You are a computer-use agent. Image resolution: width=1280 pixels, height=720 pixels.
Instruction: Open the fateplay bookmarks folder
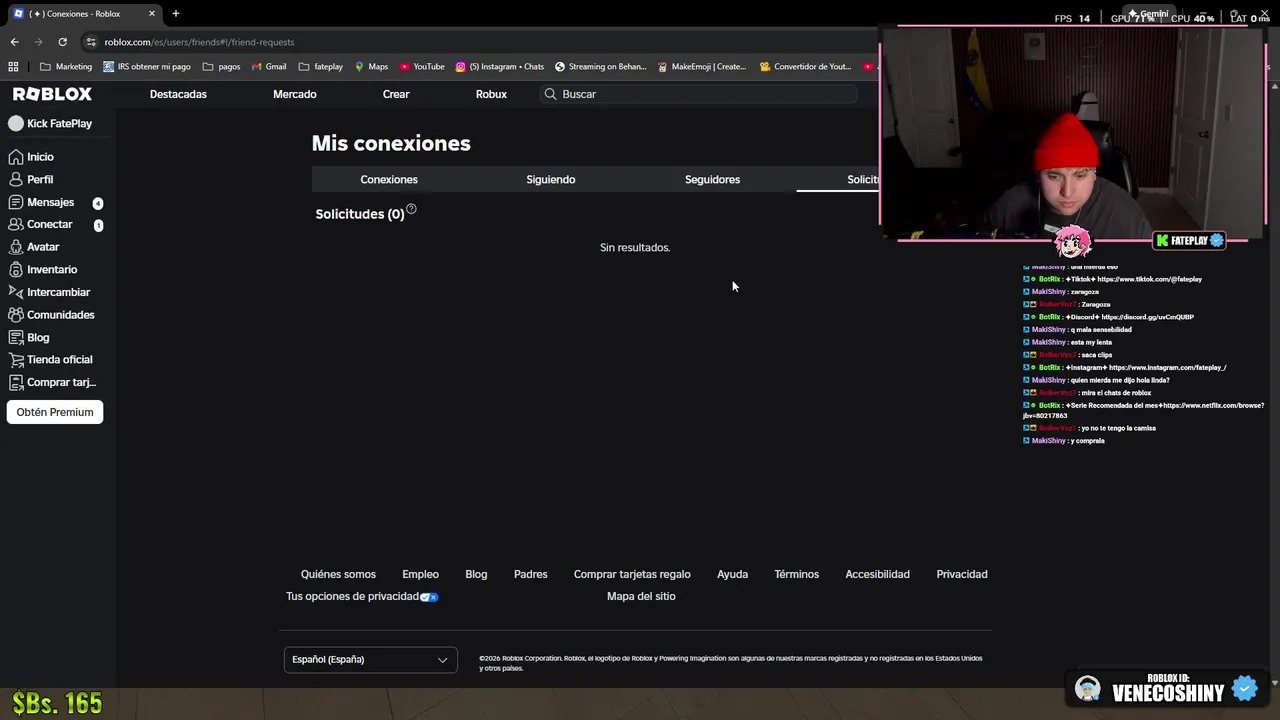[x=321, y=67]
